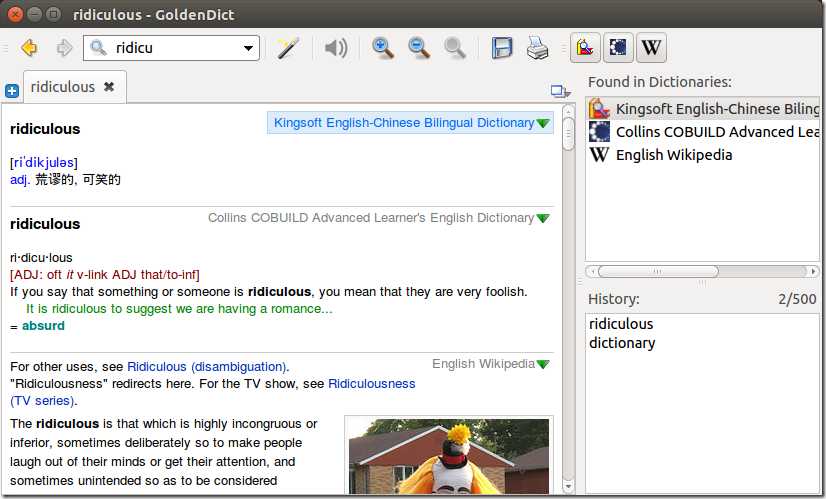Open 'Ridiculous (disambiguation)' link
826x499 pixels.
click(x=207, y=367)
